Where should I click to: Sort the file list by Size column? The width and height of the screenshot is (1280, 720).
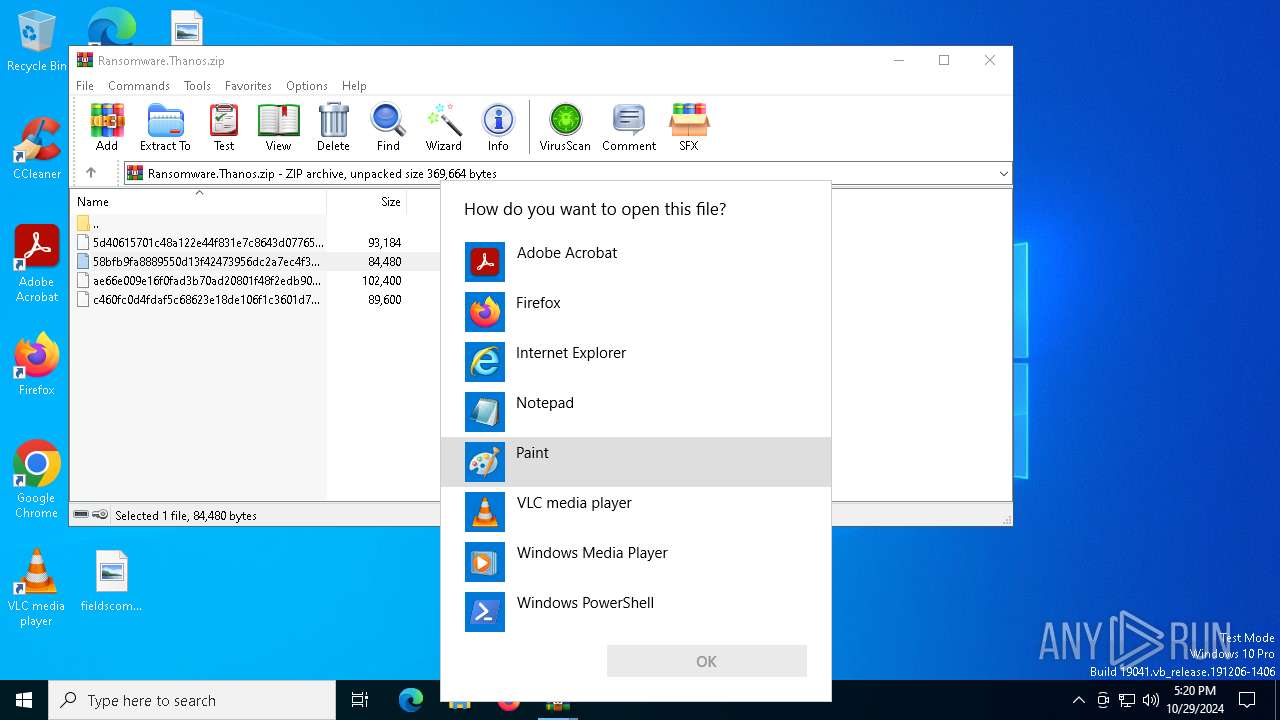[367, 202]
